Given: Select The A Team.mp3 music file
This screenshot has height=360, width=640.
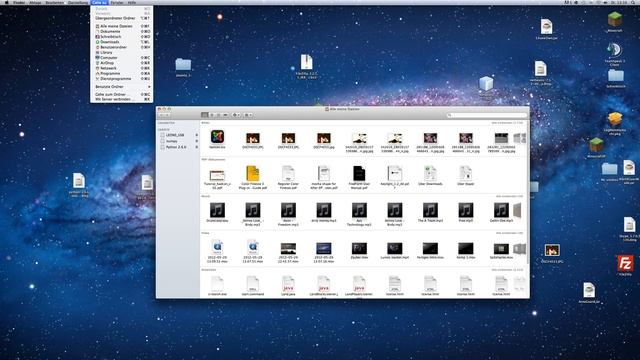Looking at the screenshot, I should click(430, 211).
